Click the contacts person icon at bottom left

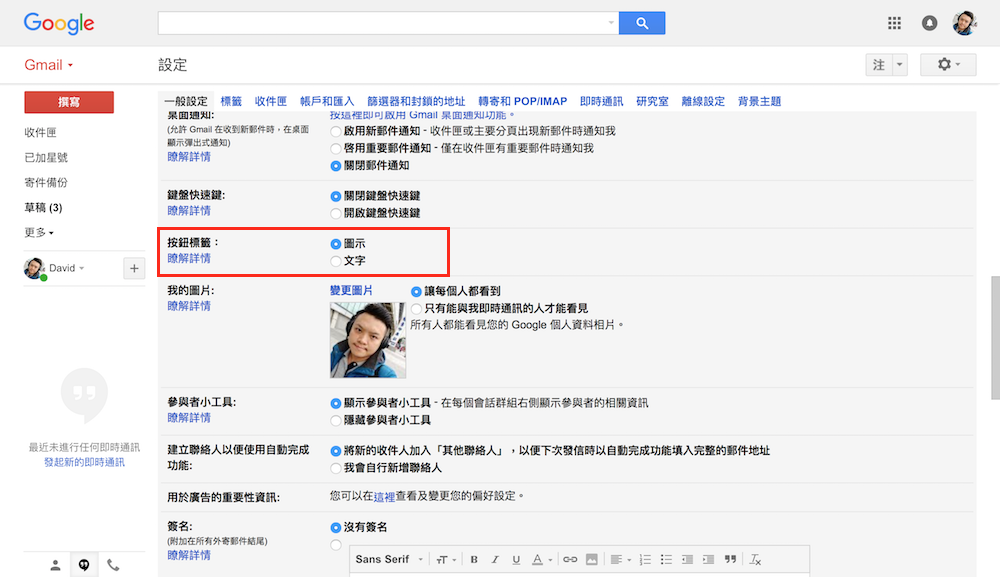point(56,565)
